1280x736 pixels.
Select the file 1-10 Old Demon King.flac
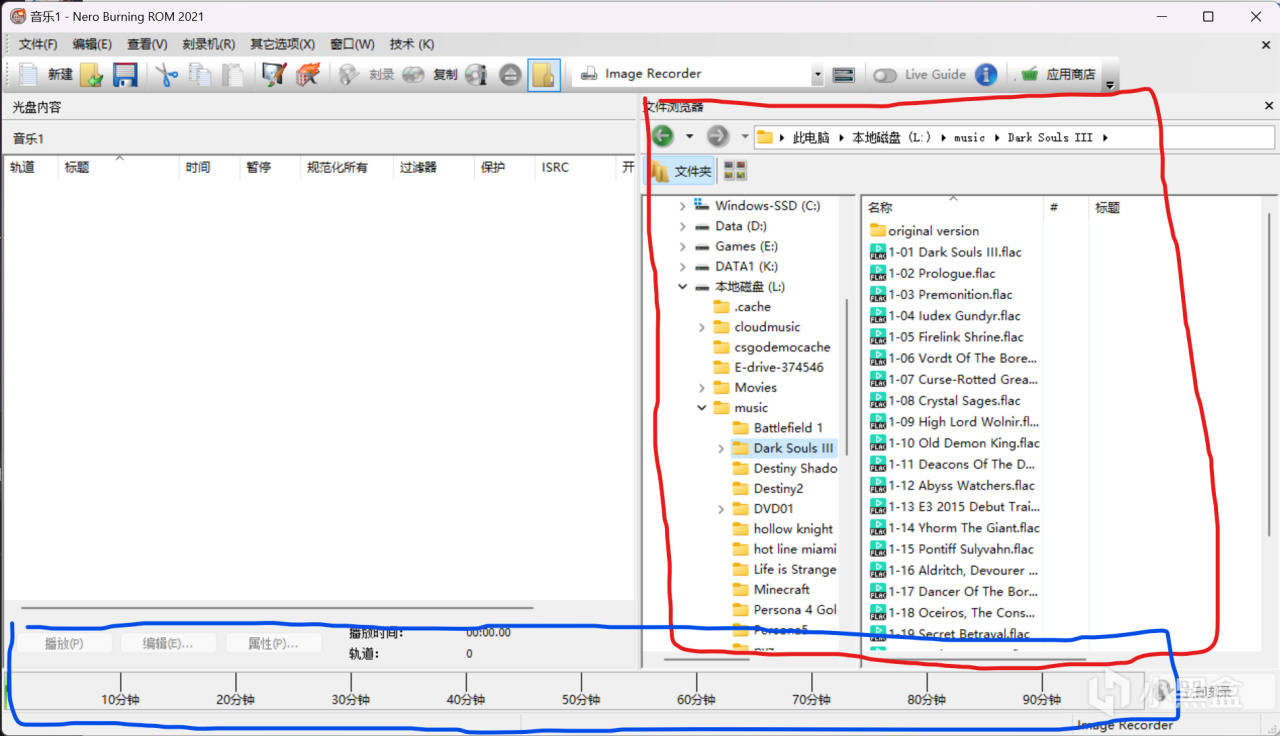click(x=955, y=443)
